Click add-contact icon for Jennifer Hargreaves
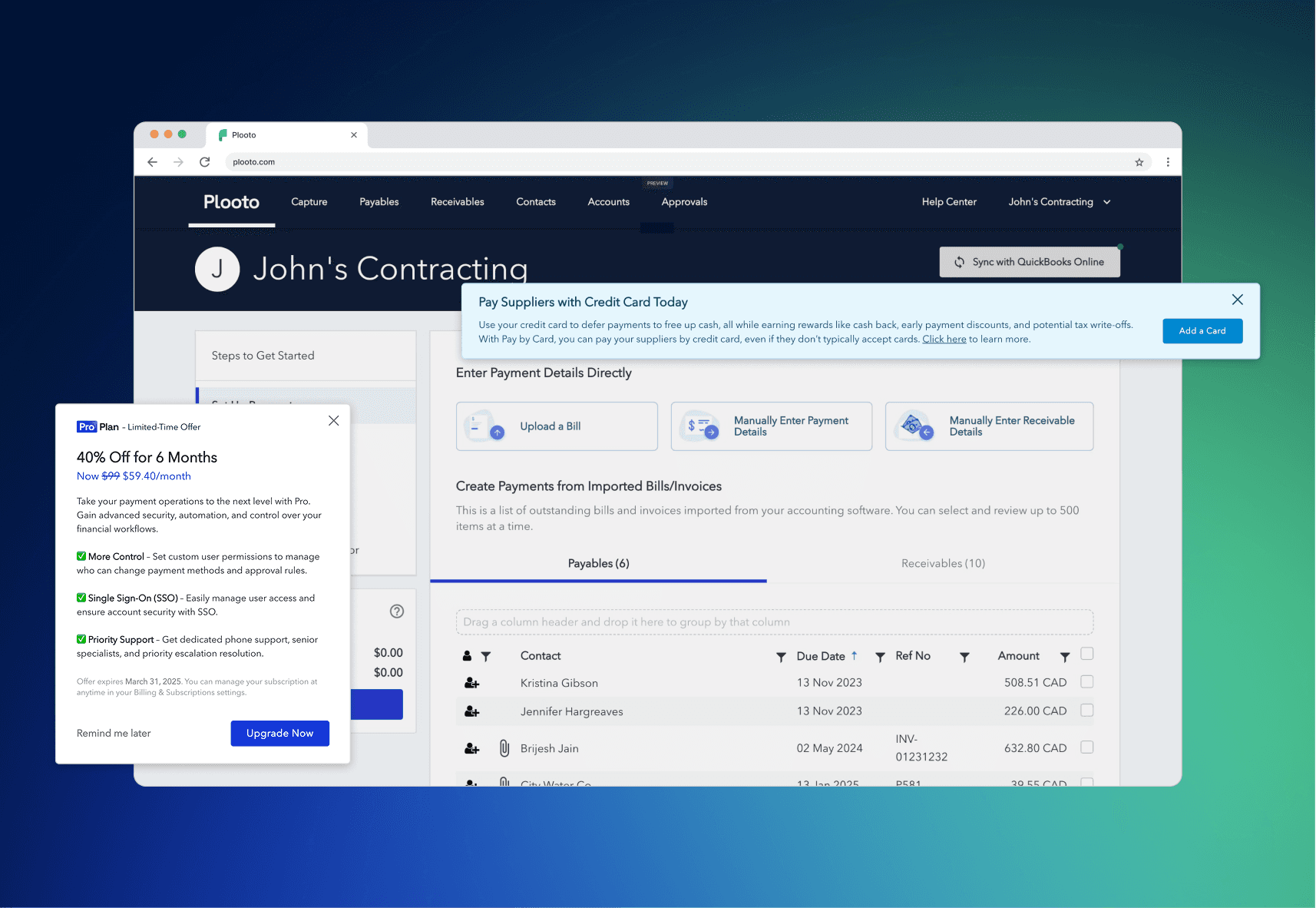Screen dimensions: 1316x908 pos(472,712)
